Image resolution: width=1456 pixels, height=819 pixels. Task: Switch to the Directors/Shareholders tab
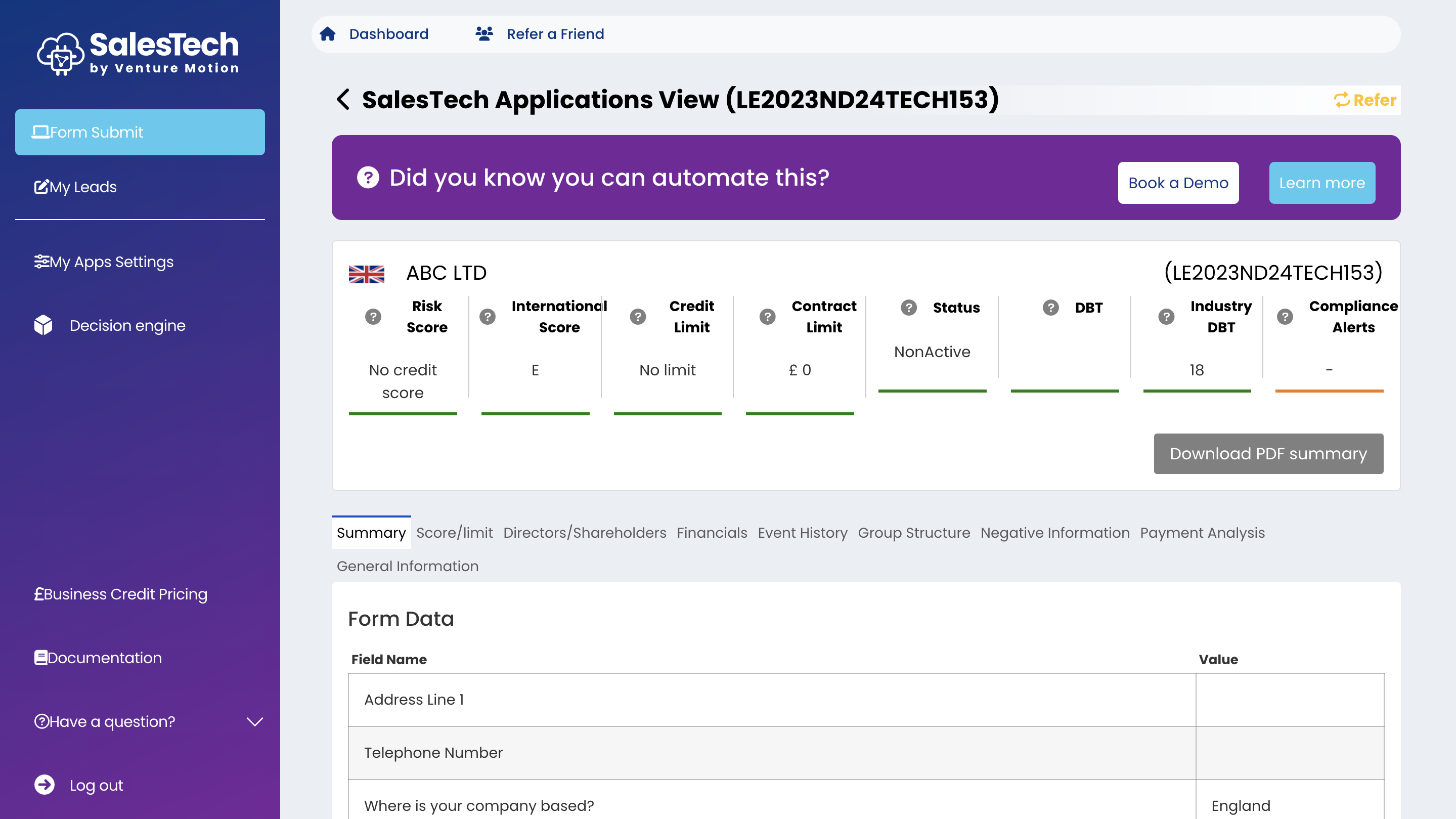(x=585, y=533)
